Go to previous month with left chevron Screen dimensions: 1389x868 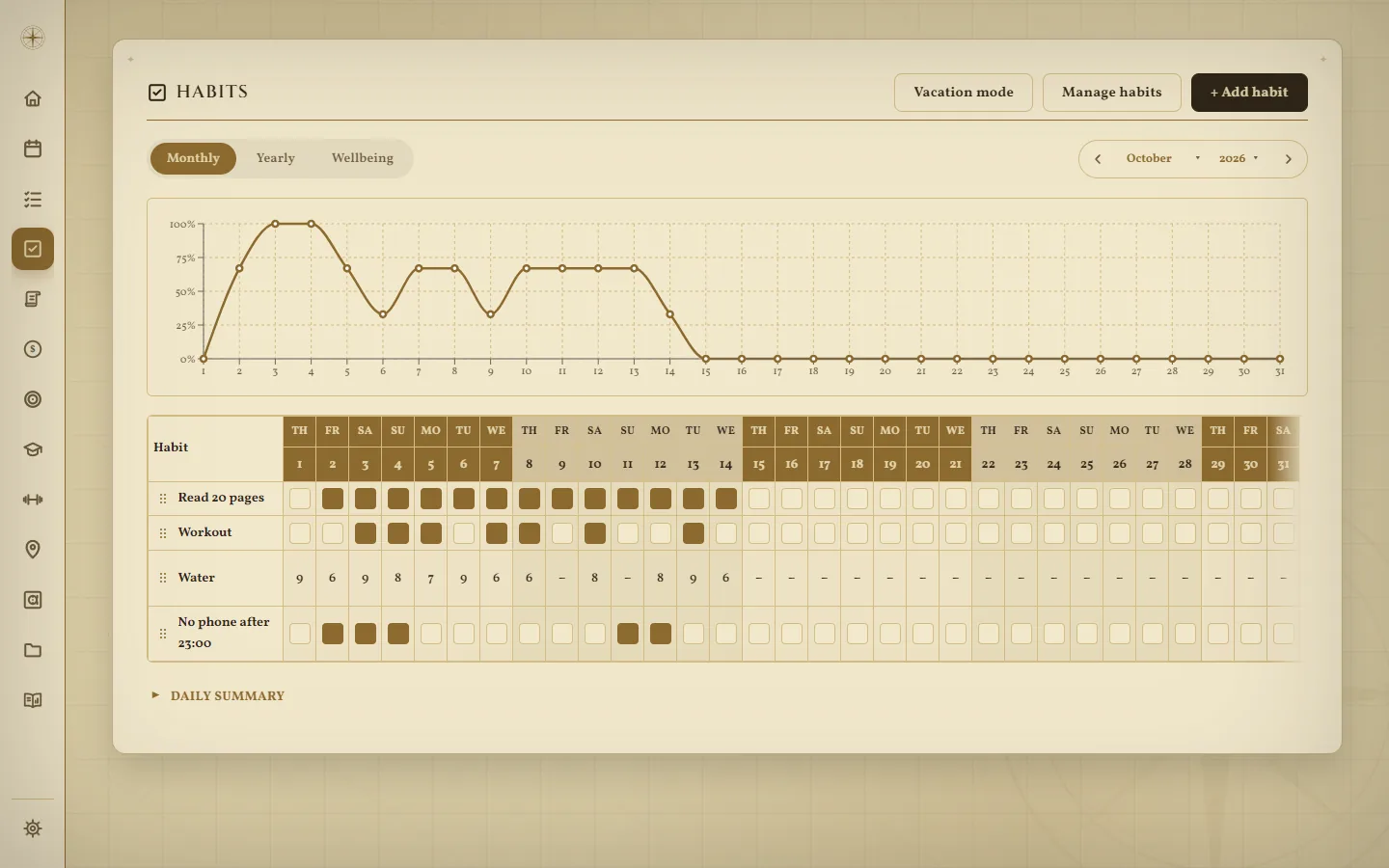[x=1098, y=159]
